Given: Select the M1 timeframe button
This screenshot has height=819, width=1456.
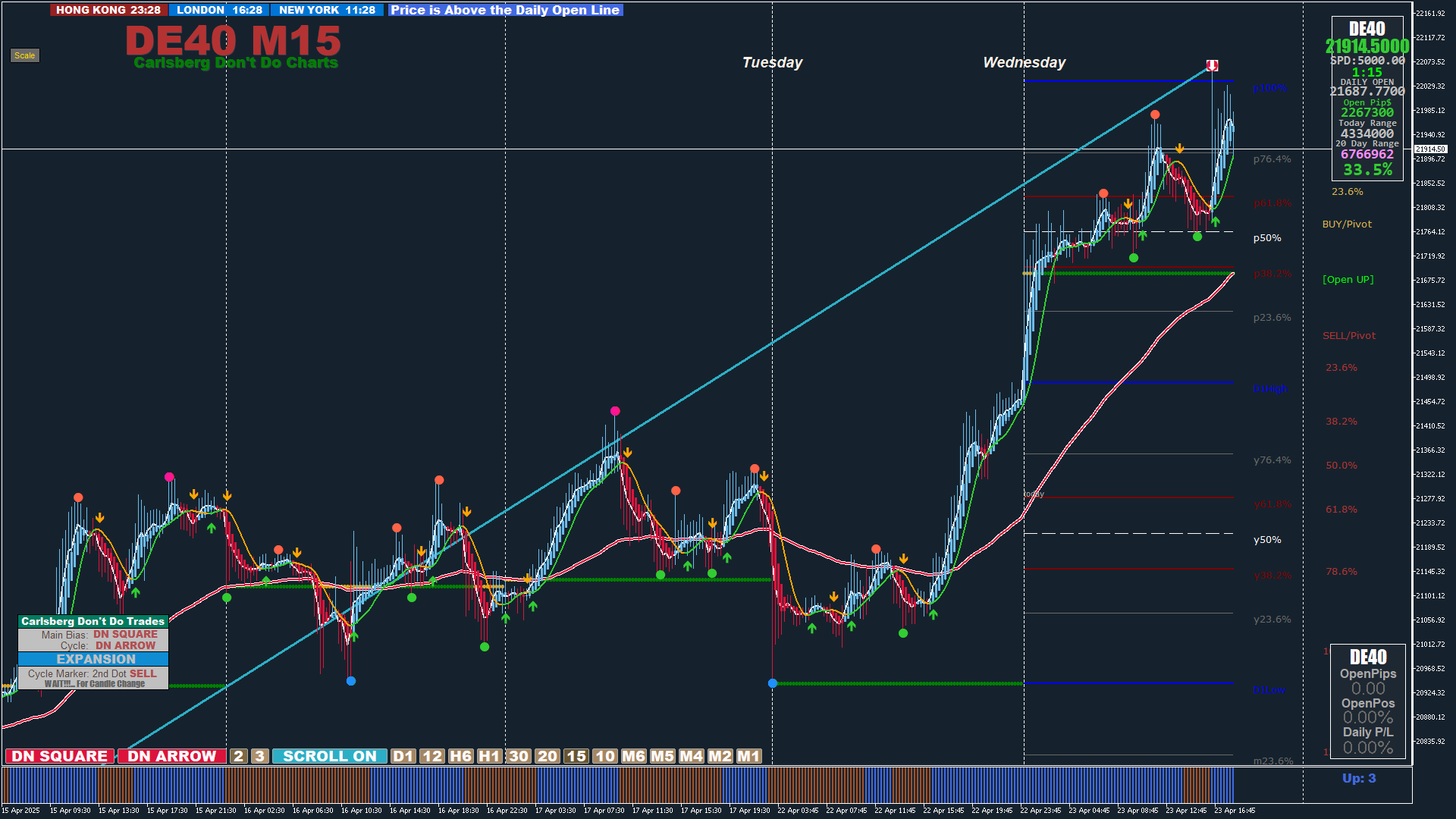Looking at the screenshot, I should coord(748,756).
